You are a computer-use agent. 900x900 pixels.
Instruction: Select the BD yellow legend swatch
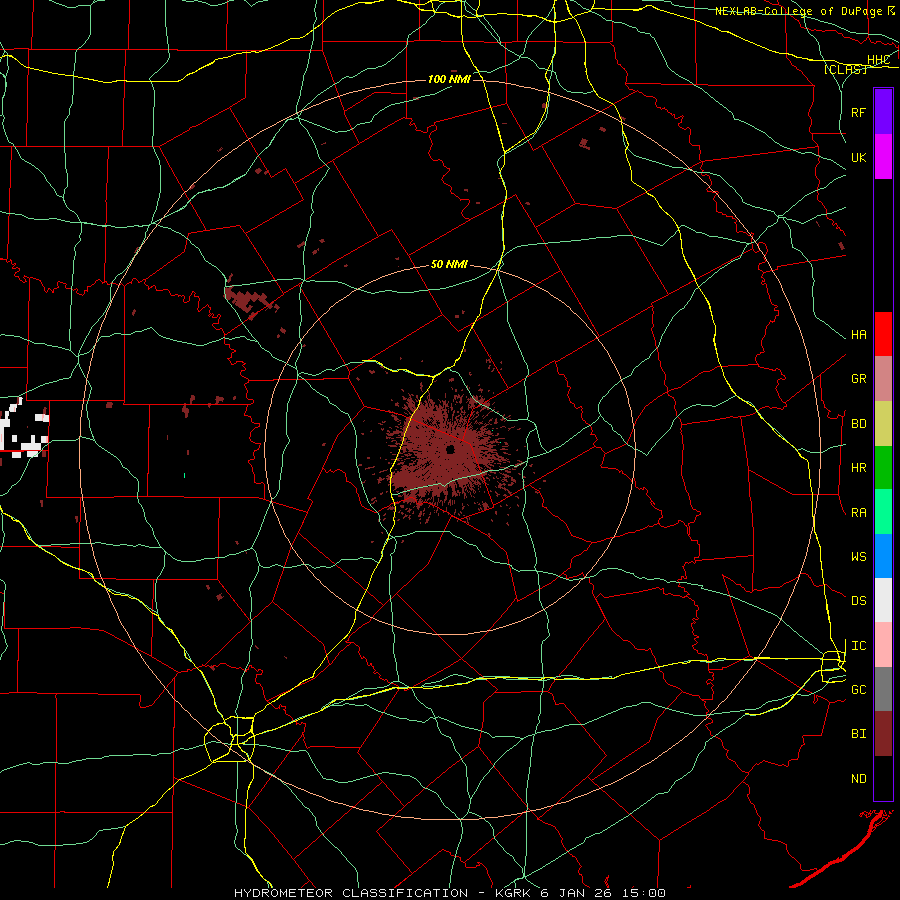[x=883, y=424]
